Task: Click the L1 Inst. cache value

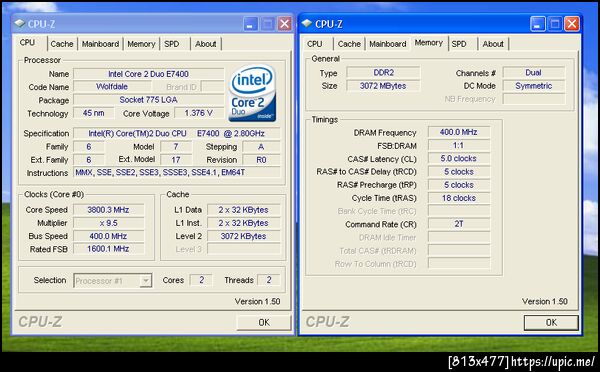Action: (x=244, y=223)
